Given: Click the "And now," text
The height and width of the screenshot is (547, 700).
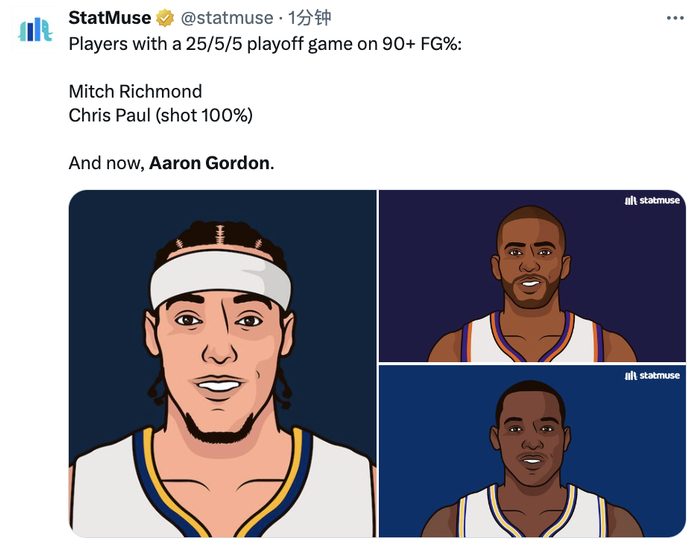Looking at the screenshot, I should (x=106, y=163).
